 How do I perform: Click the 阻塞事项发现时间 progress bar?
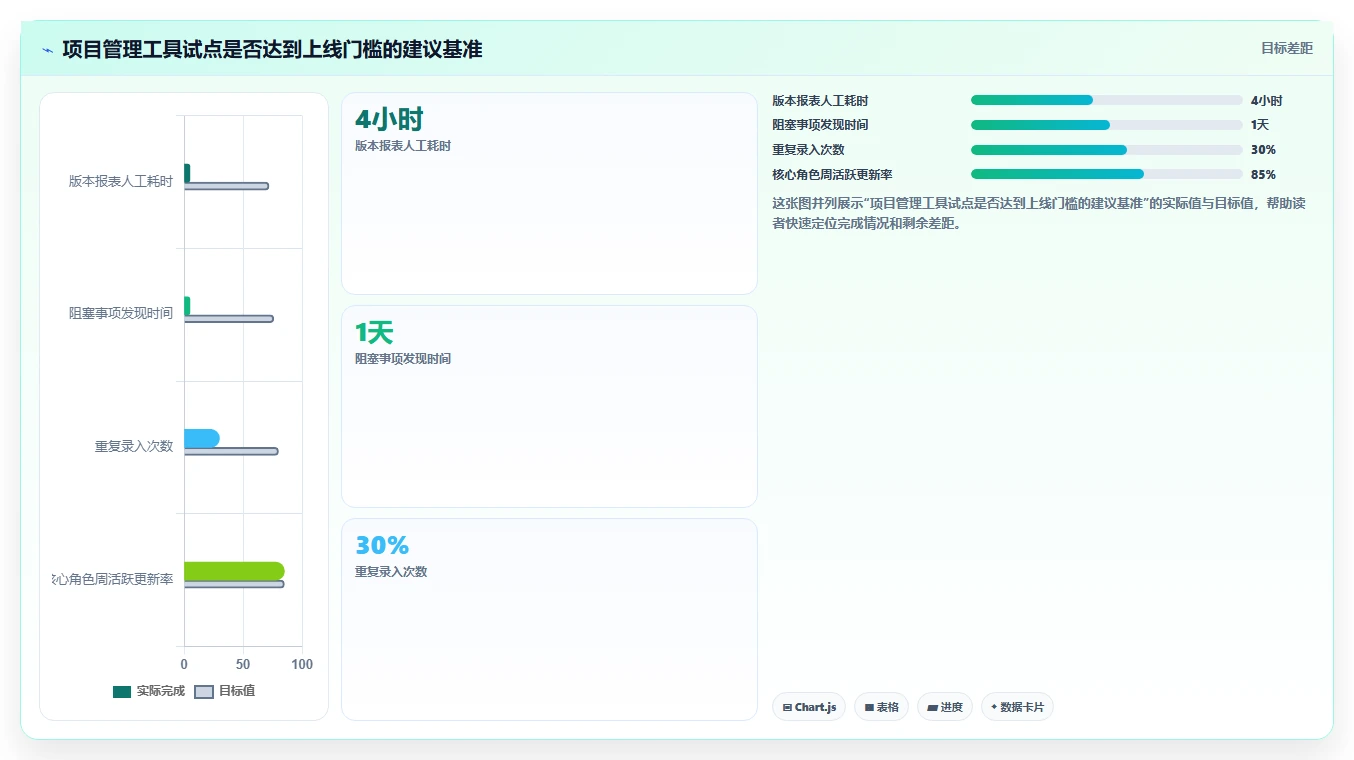tap(1107, 125)
